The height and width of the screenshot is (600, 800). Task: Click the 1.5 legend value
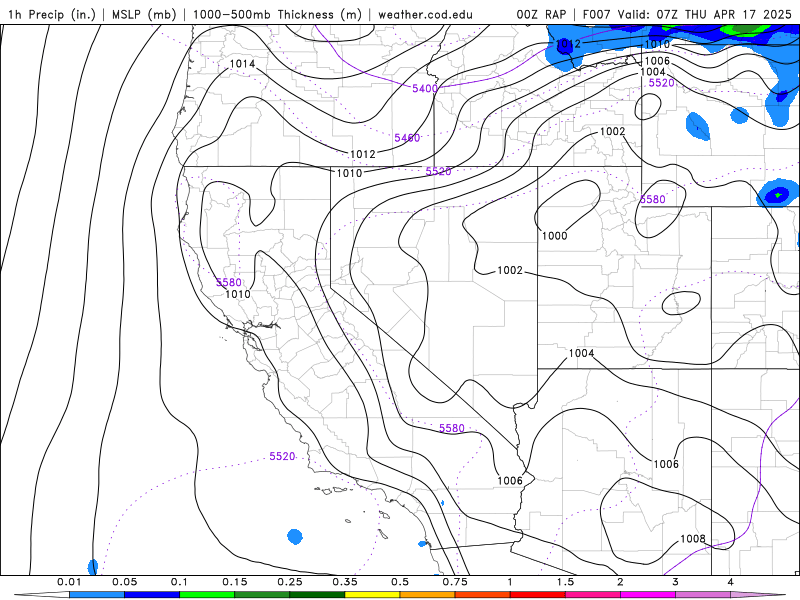(x=565, y=582)
